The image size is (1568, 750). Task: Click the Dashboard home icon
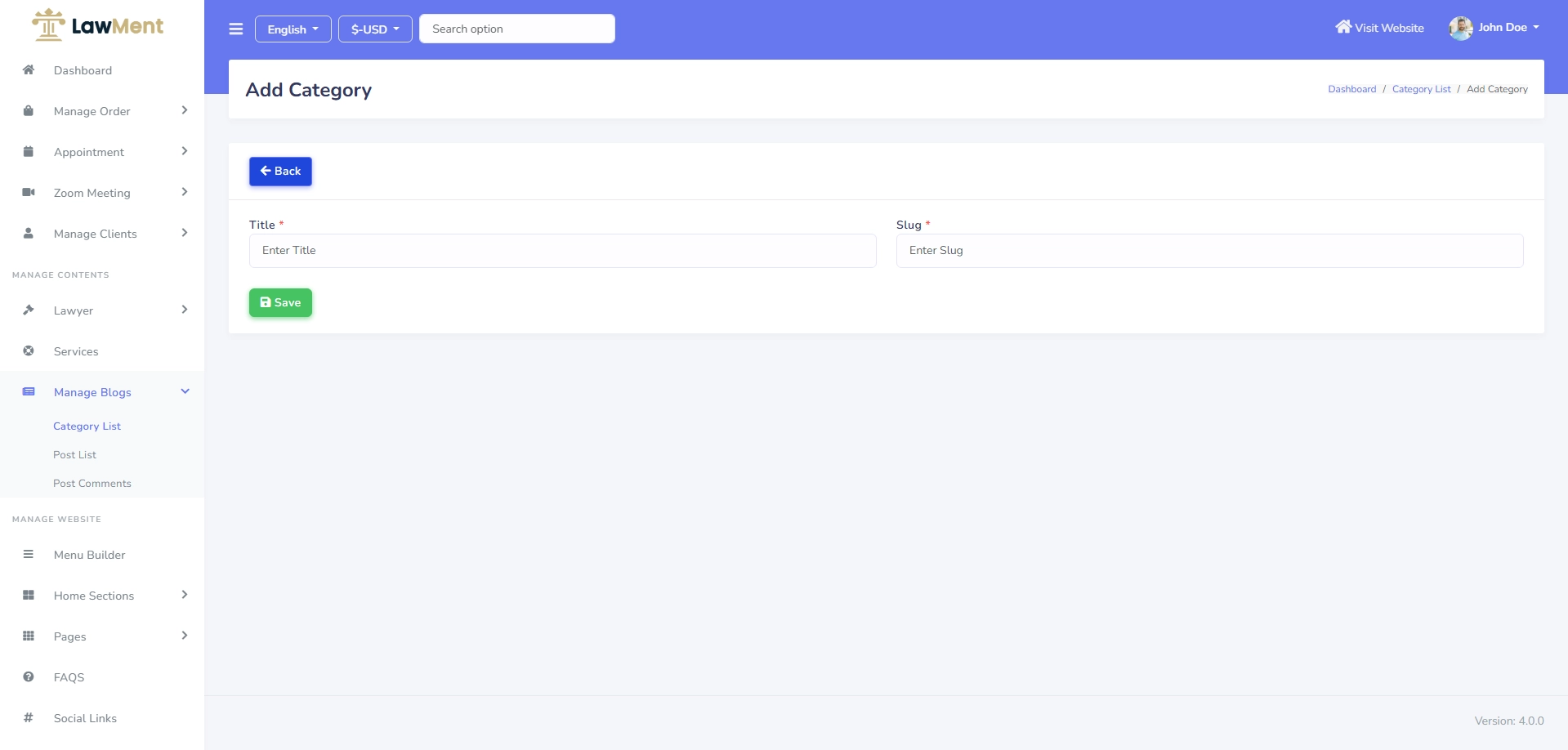(29, 70)
